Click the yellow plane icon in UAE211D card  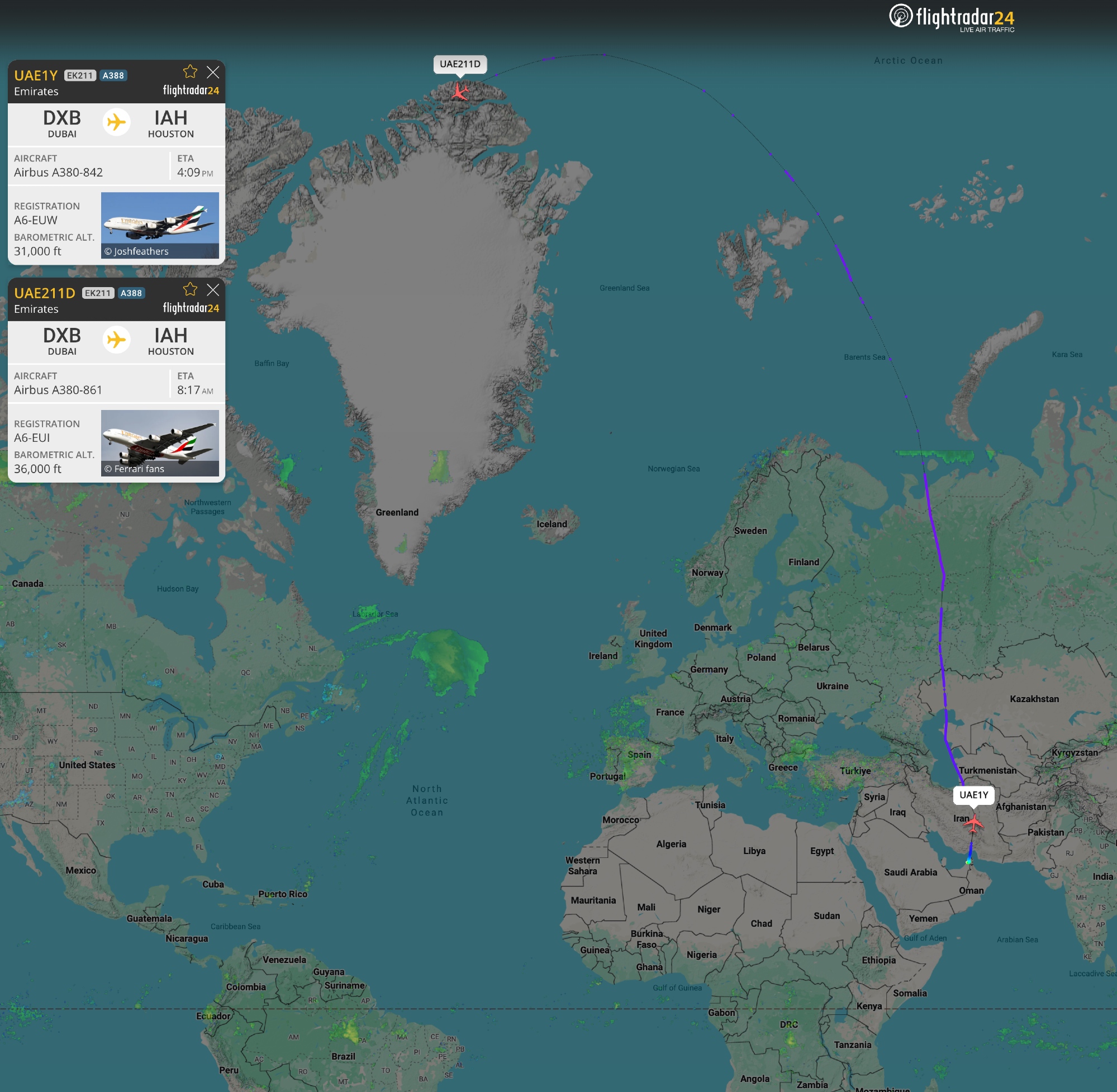click(x=116, y=340)
